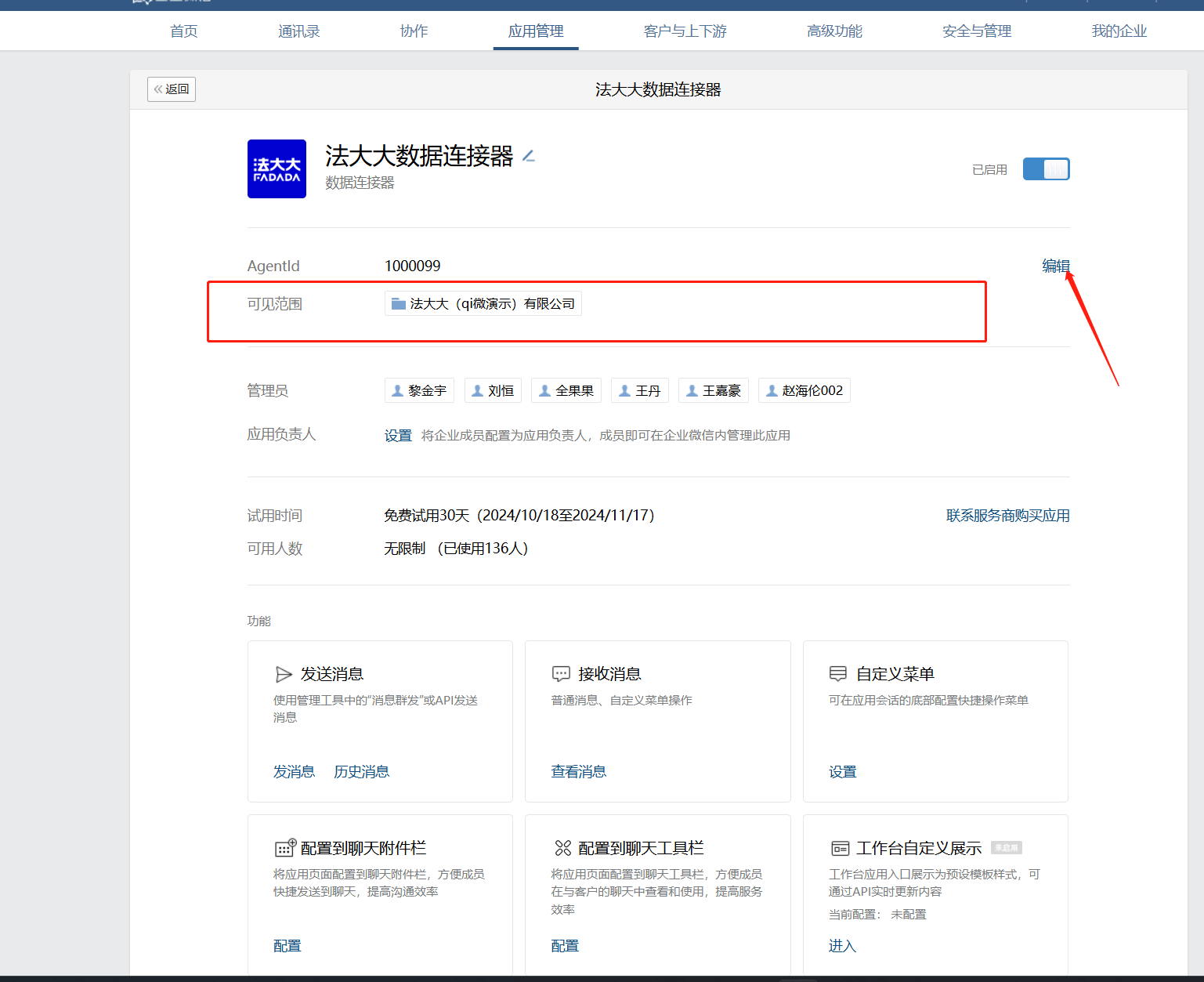Click the 自定义菜单 menu icon

(838, 674)
